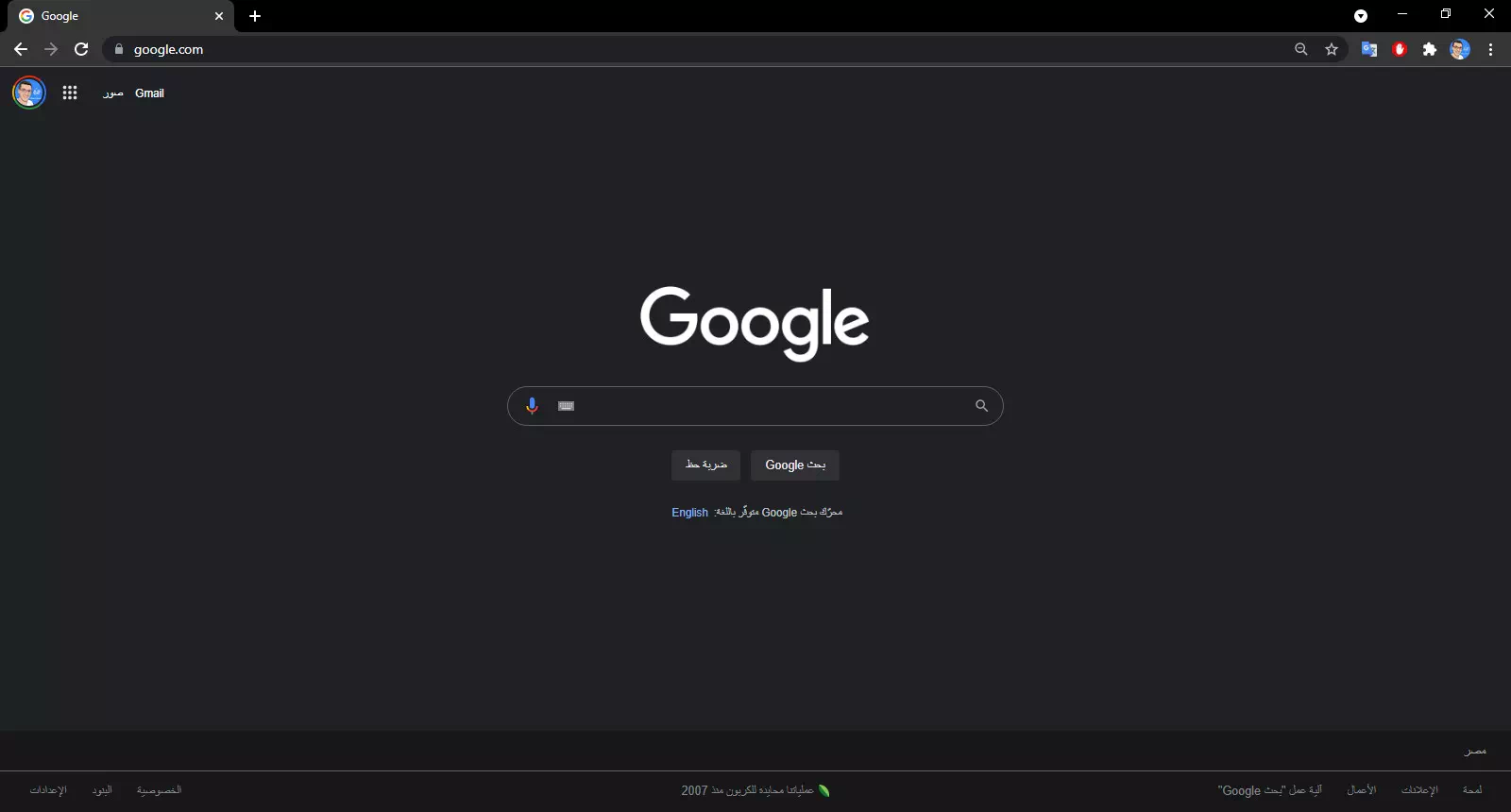This screenshot has height=812, width=1511.
Task: Minimize the Chrome window
Action: [x=1402, y=14]
